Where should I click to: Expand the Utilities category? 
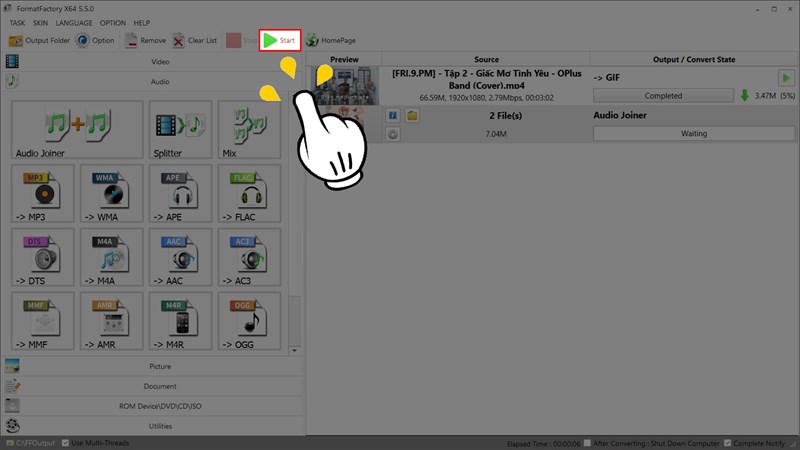coord(153,426)
